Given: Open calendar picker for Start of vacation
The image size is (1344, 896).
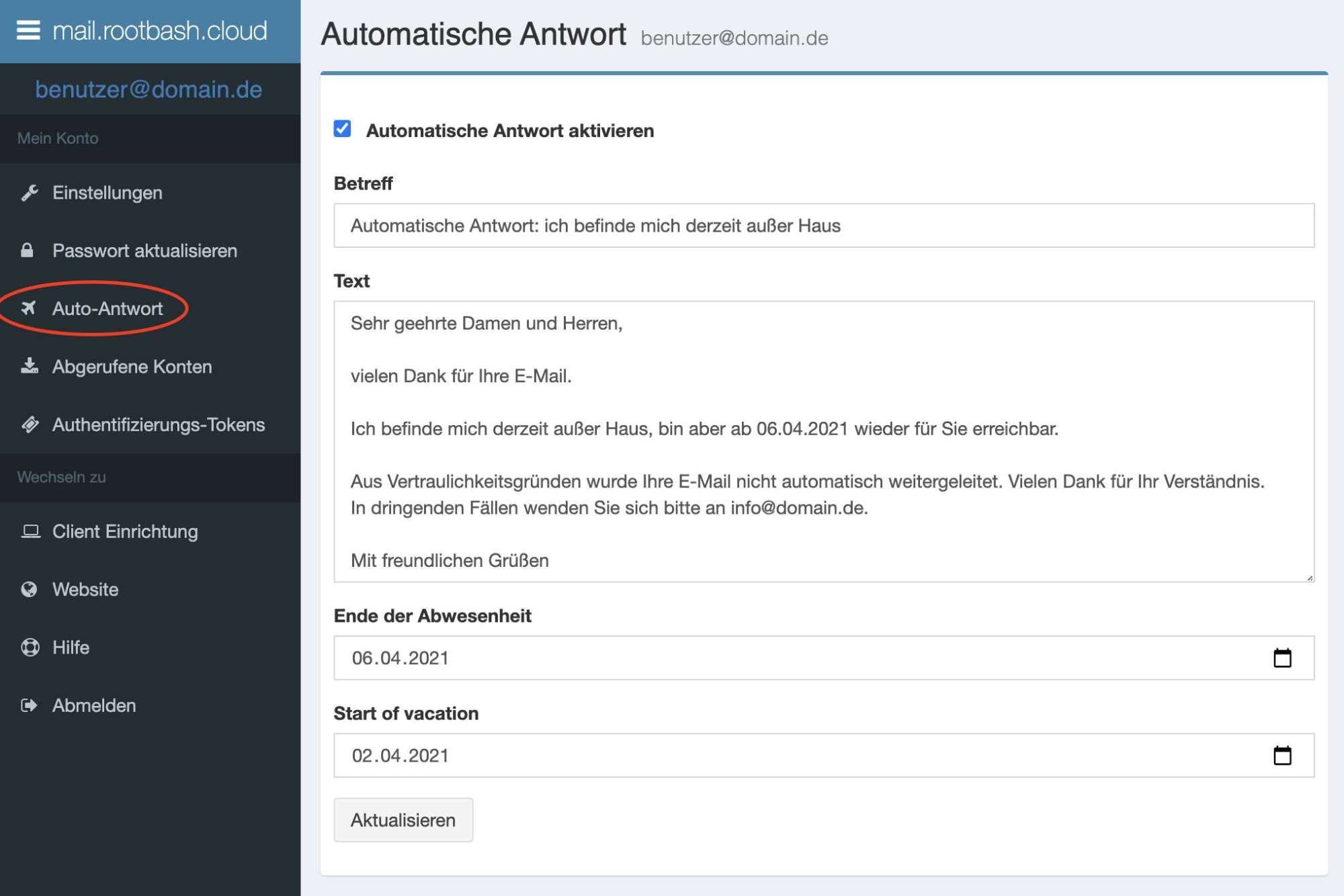Looking at the screenshot, I should 1282,756.
